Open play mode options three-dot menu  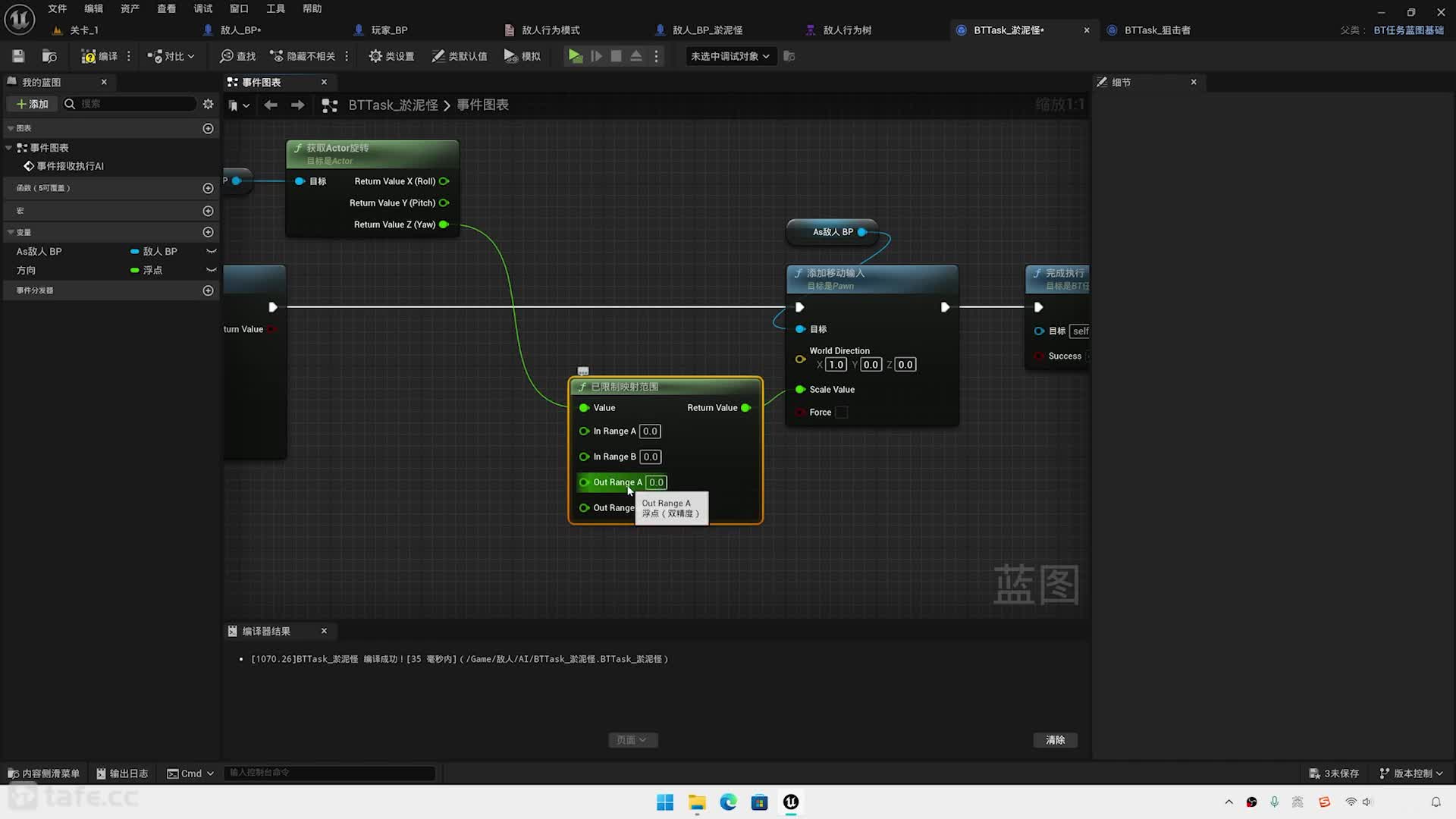(x=657, y=56)
